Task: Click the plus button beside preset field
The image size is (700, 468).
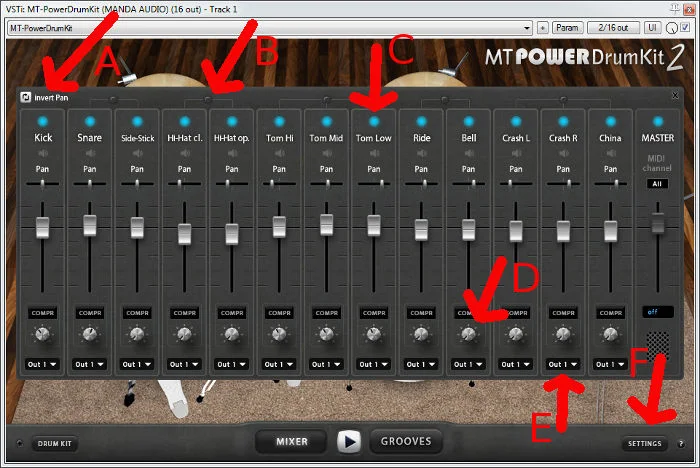Action: 542,28
